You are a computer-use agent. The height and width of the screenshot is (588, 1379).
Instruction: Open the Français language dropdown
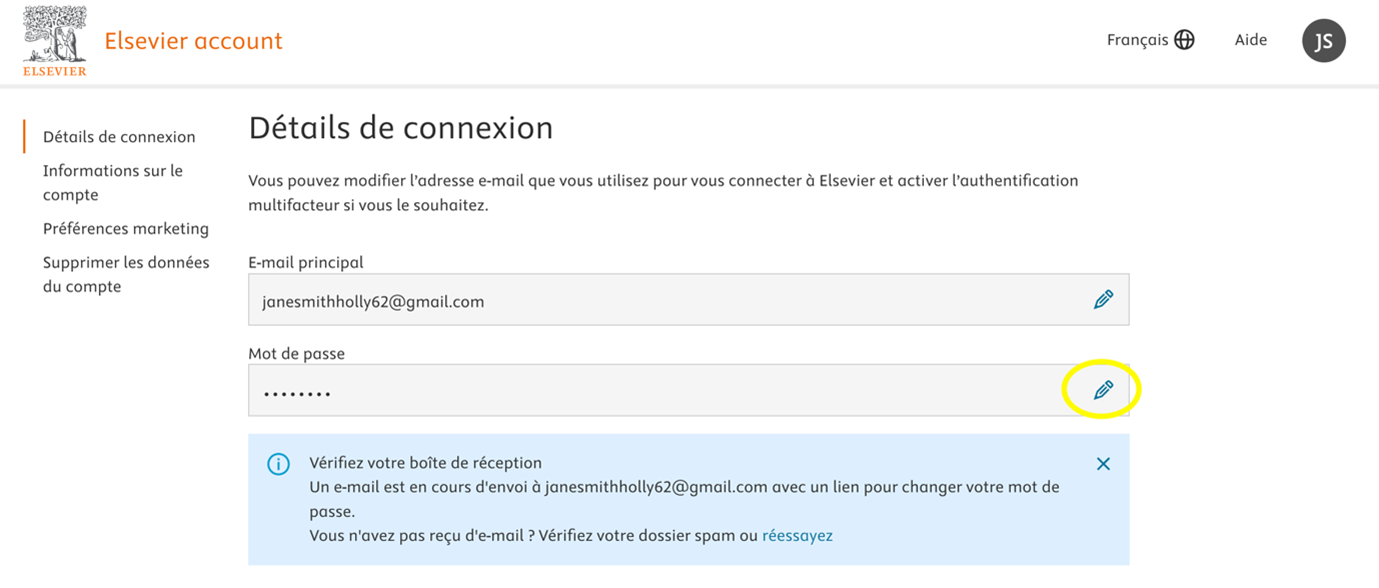tap(1138, 40)
